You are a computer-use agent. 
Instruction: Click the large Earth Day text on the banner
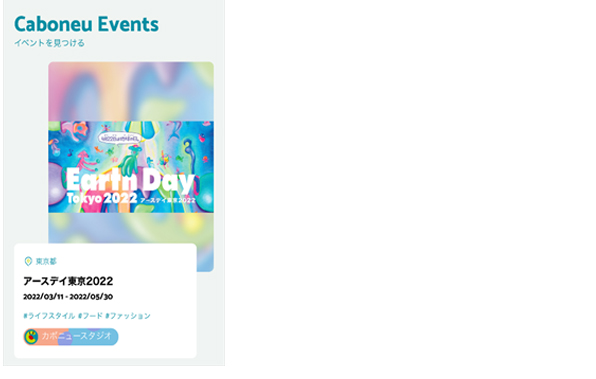click(130, 179)
